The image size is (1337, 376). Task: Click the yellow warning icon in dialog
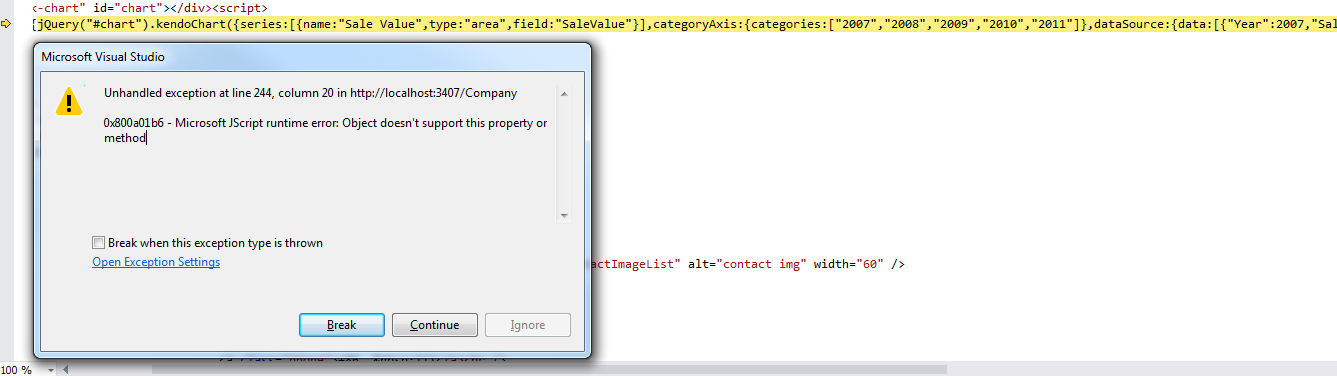pyautogui.click(x=68, y=101)
